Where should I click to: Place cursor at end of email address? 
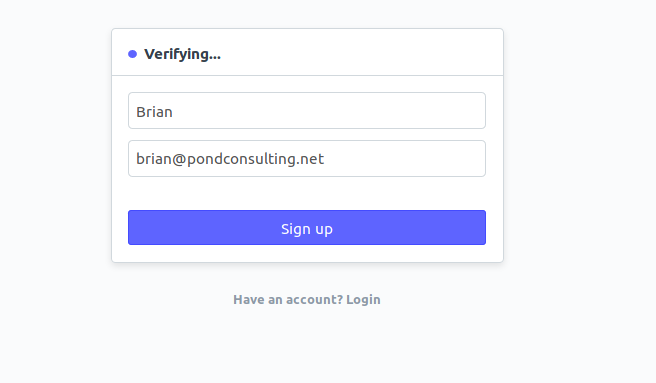pyautogui.click(x=325, y=159)
